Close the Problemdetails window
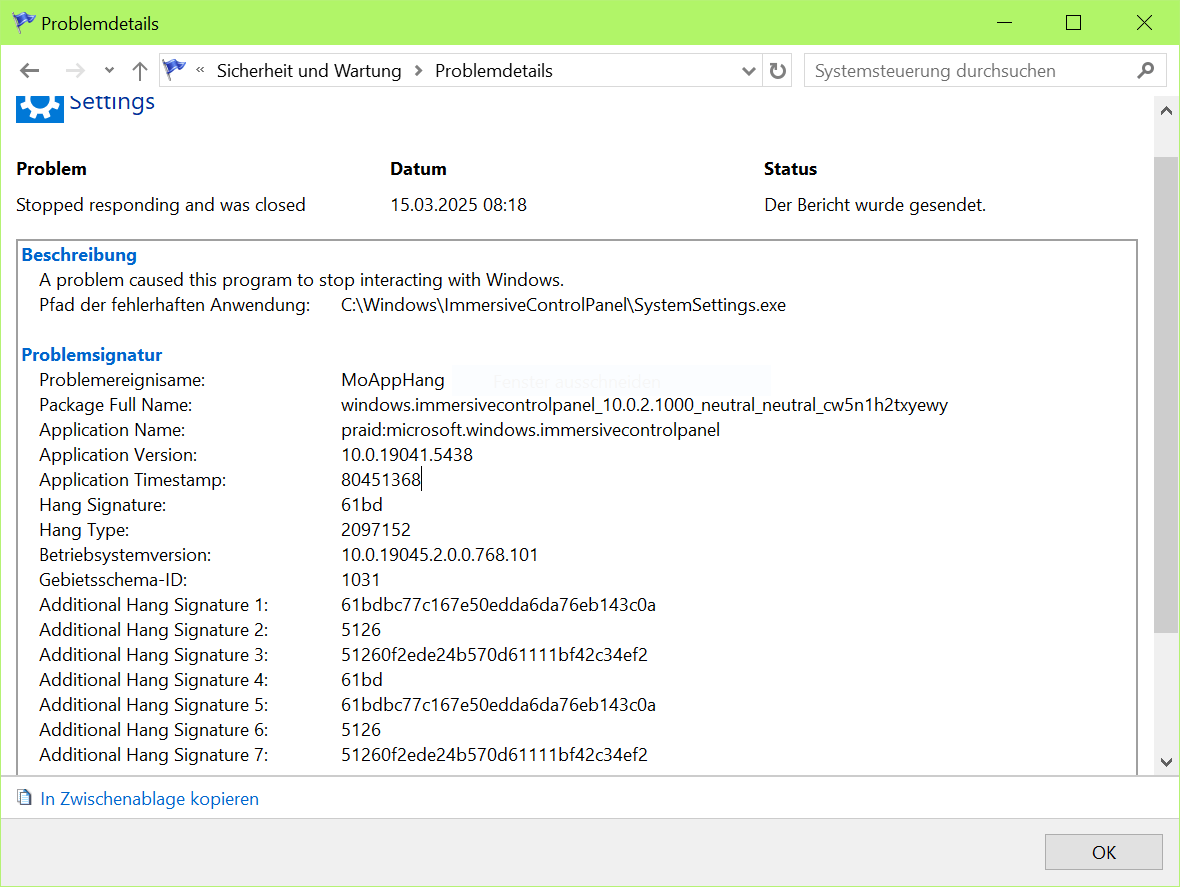Viewport: 1180px width, 887px height. click(x=1144, y=23)
